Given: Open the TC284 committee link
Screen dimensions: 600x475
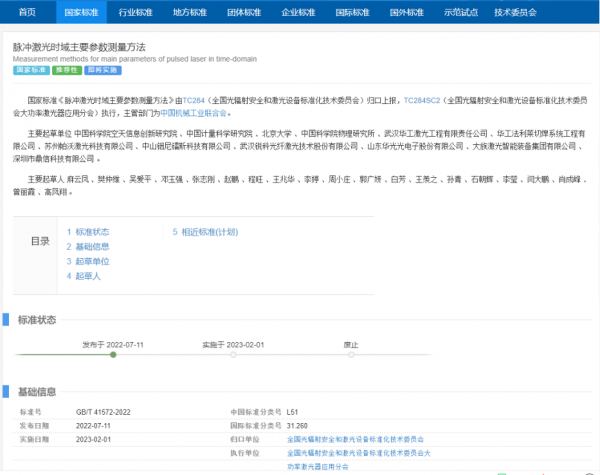Looking at the screenshot, I should [193, 101].
